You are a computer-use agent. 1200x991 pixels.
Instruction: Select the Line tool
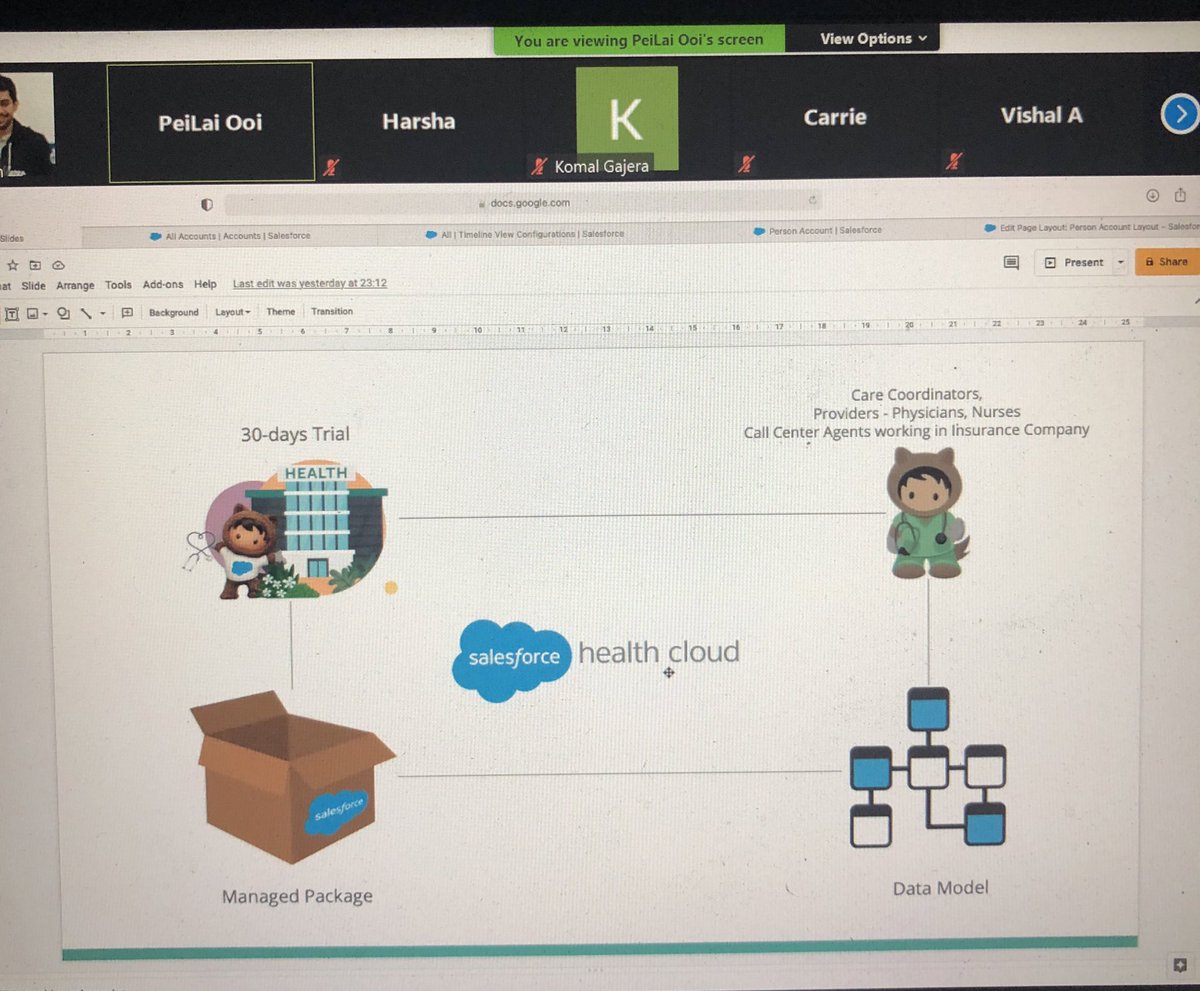click(x=86, y=313)
